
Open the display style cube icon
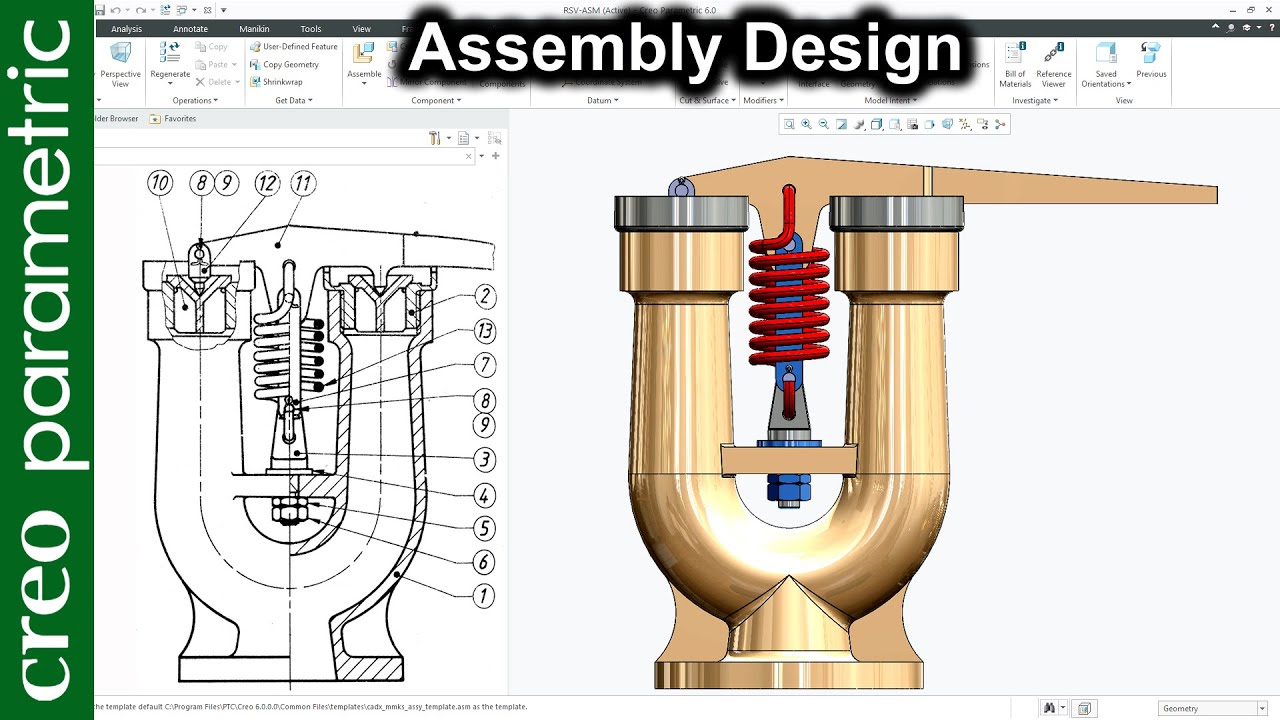click(876, 124)
